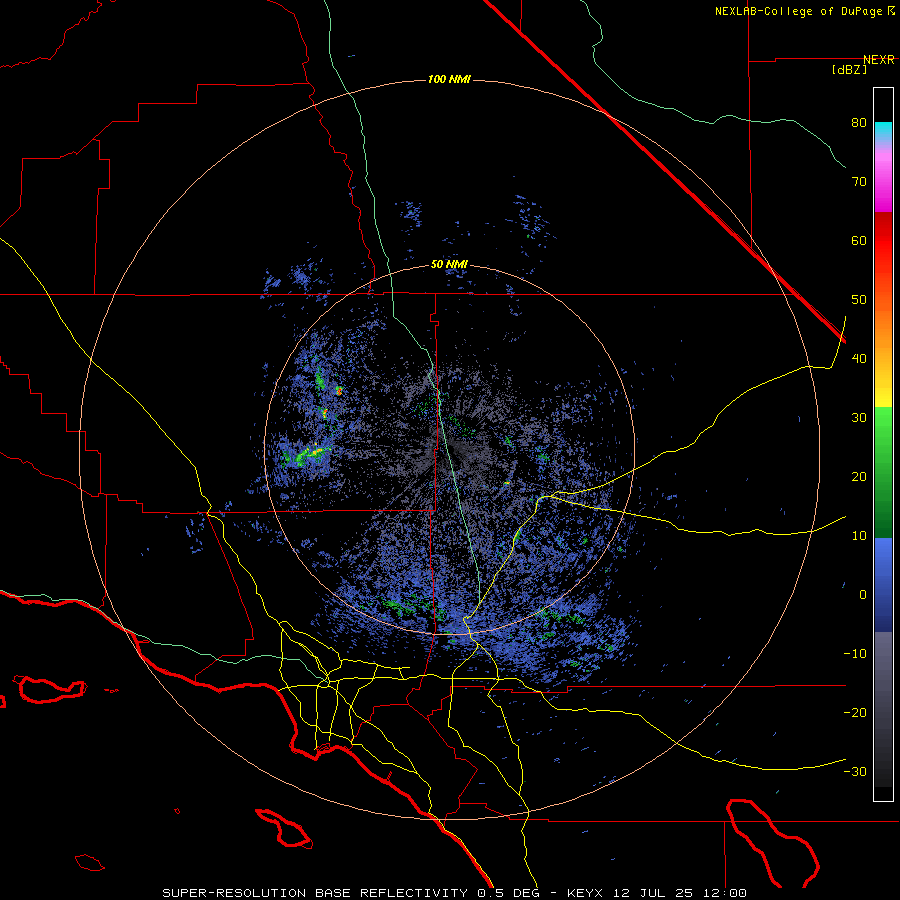Click the blue band of the color bar

[883, 584]
